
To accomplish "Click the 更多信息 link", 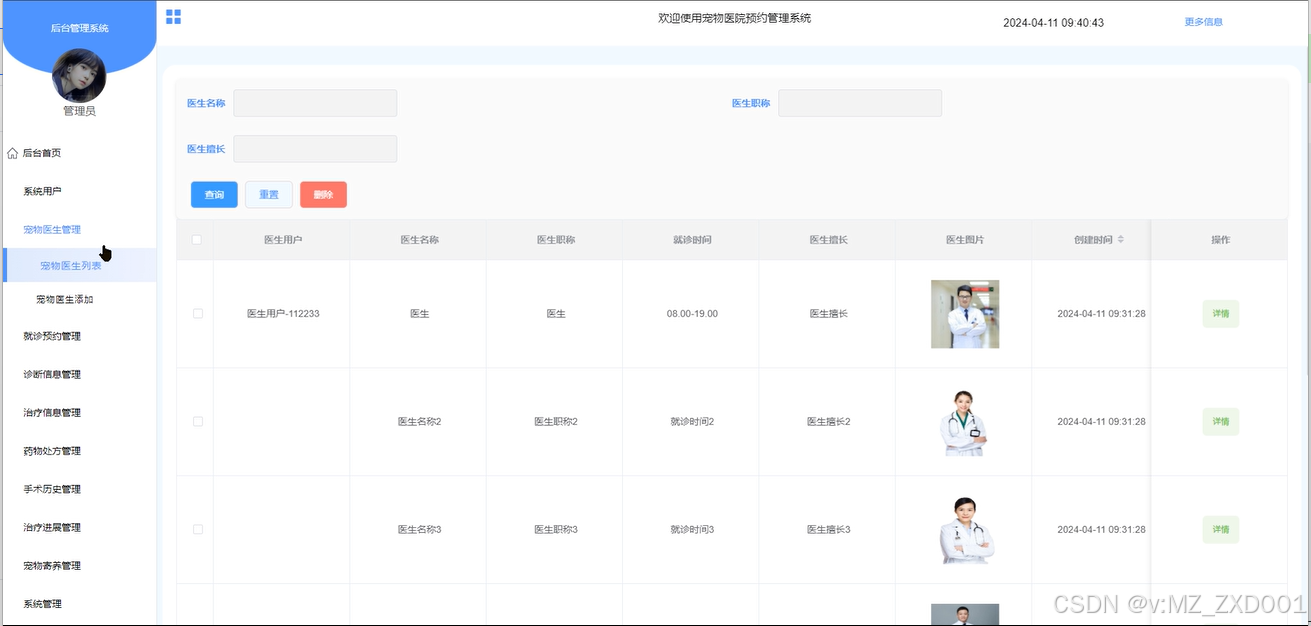I will click(1203, 22).
